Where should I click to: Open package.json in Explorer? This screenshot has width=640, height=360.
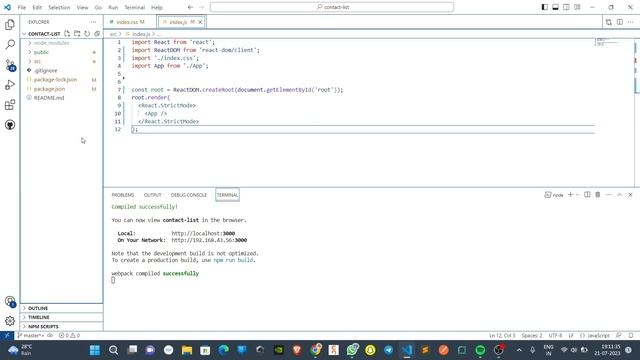pos(49,89)
